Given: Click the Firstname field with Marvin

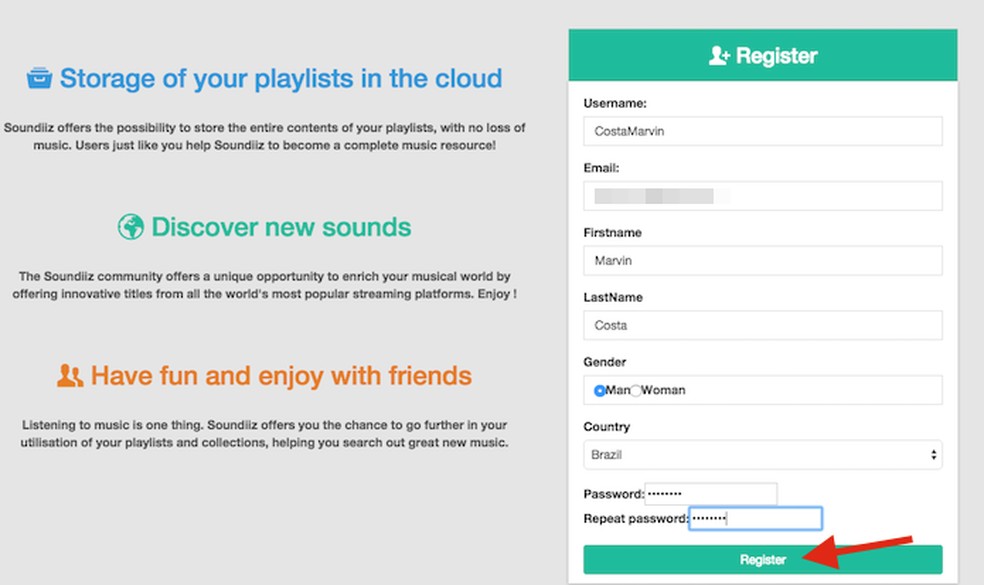Looking at the screenshot, I should point(762,261).
